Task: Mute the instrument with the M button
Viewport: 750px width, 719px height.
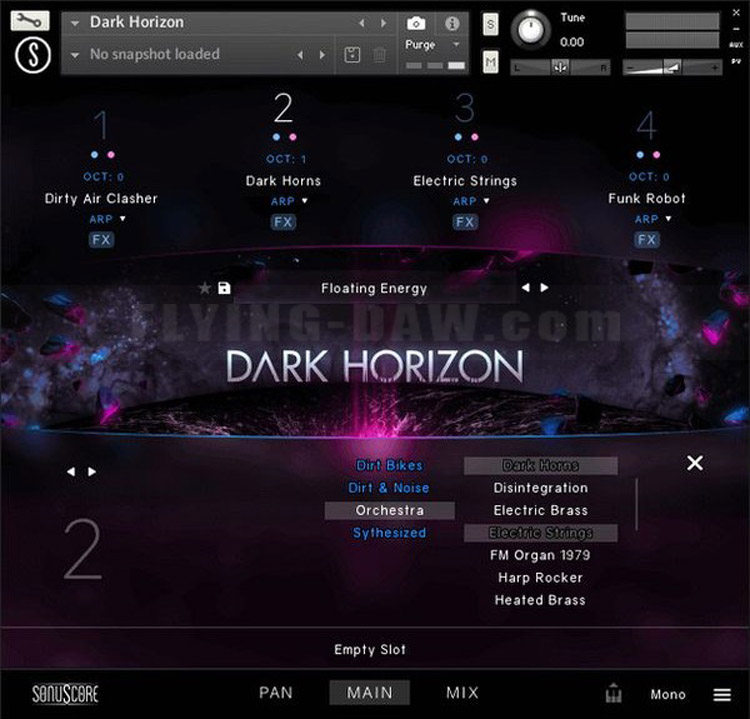Action: click(490, 62)
